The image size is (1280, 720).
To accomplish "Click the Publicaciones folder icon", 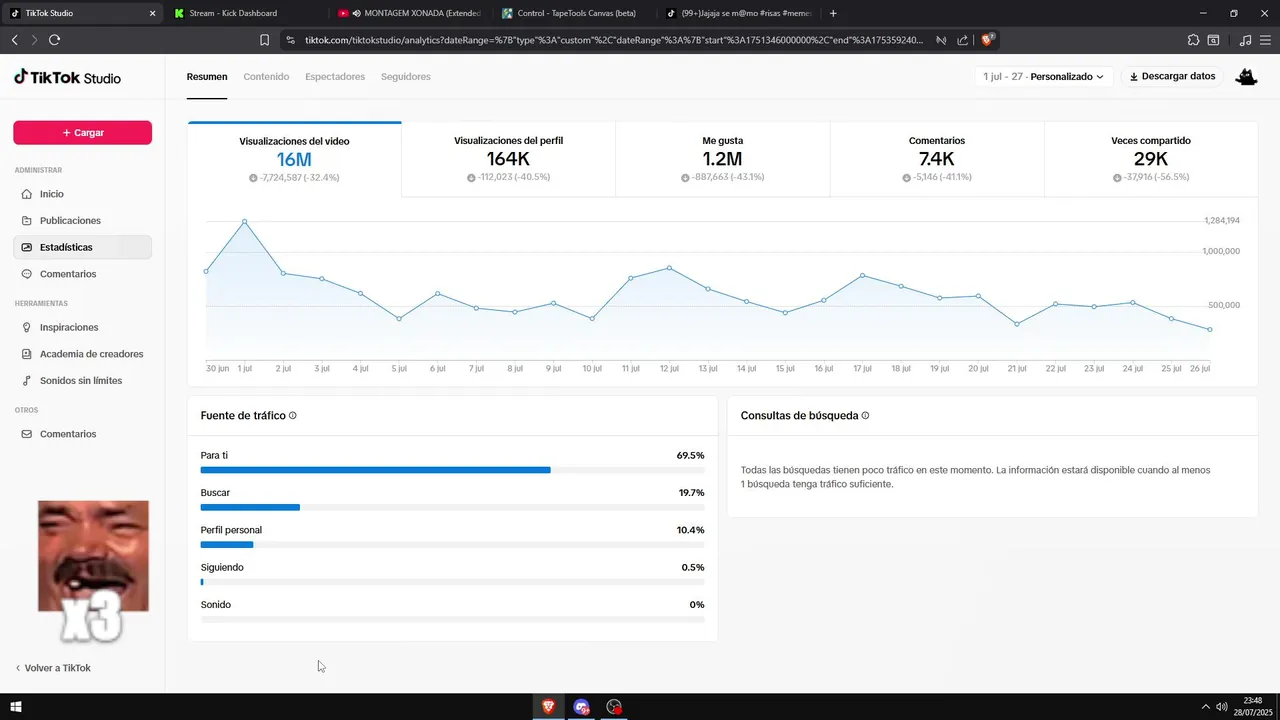I will point(26,221).
